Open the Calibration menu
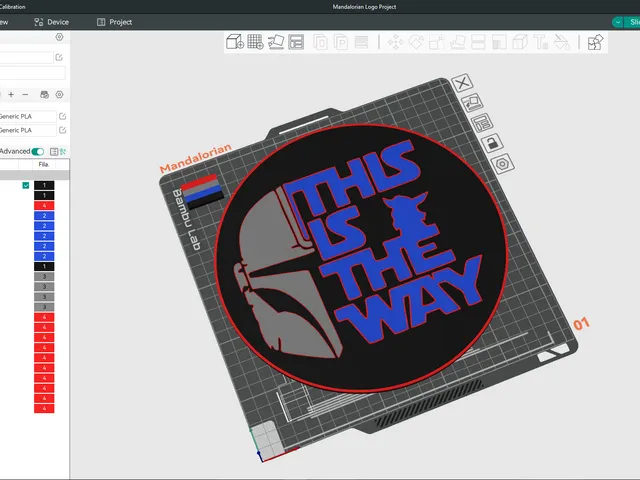This screenshot has width=640, height=480. pos(13,7)
